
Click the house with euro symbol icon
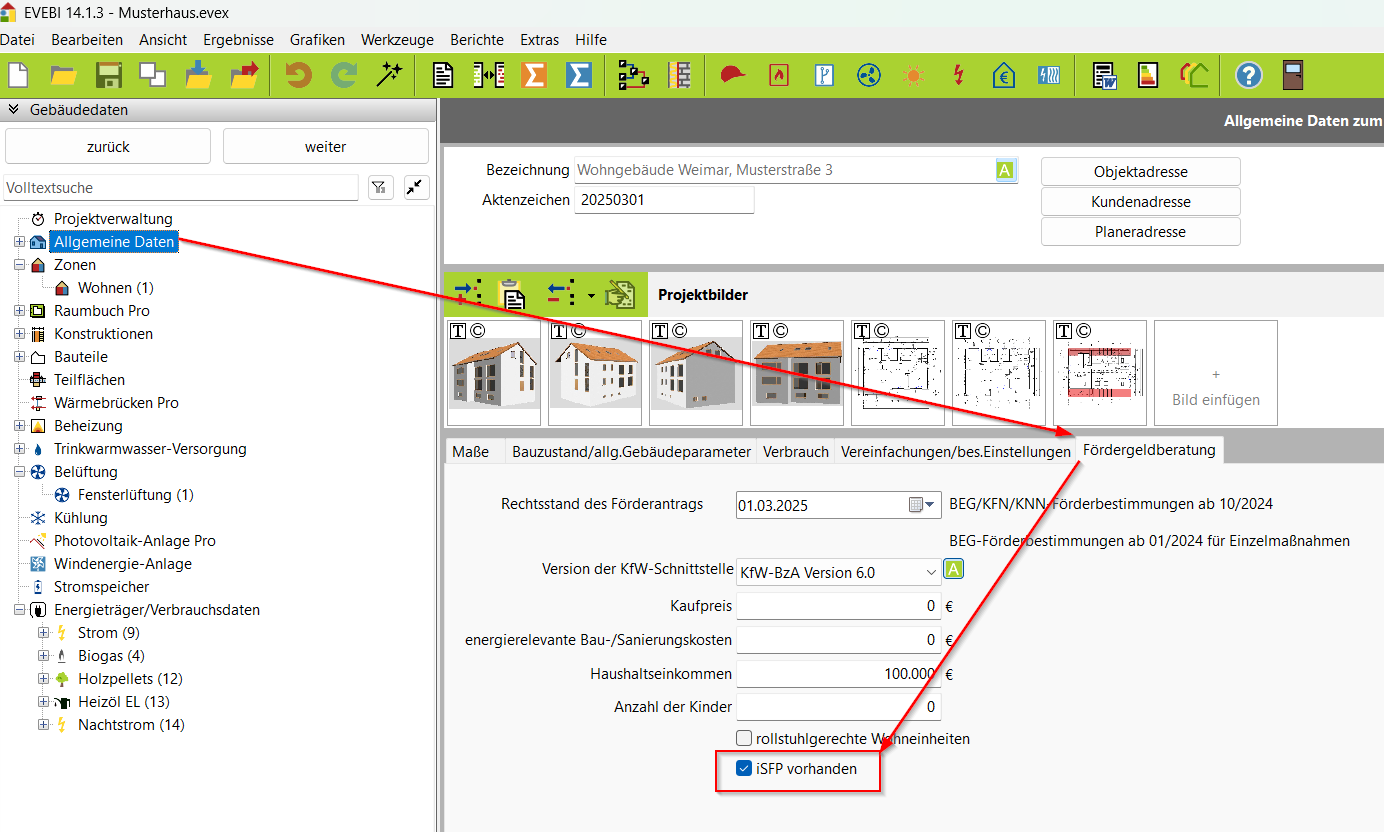[x=1004, y=75]
